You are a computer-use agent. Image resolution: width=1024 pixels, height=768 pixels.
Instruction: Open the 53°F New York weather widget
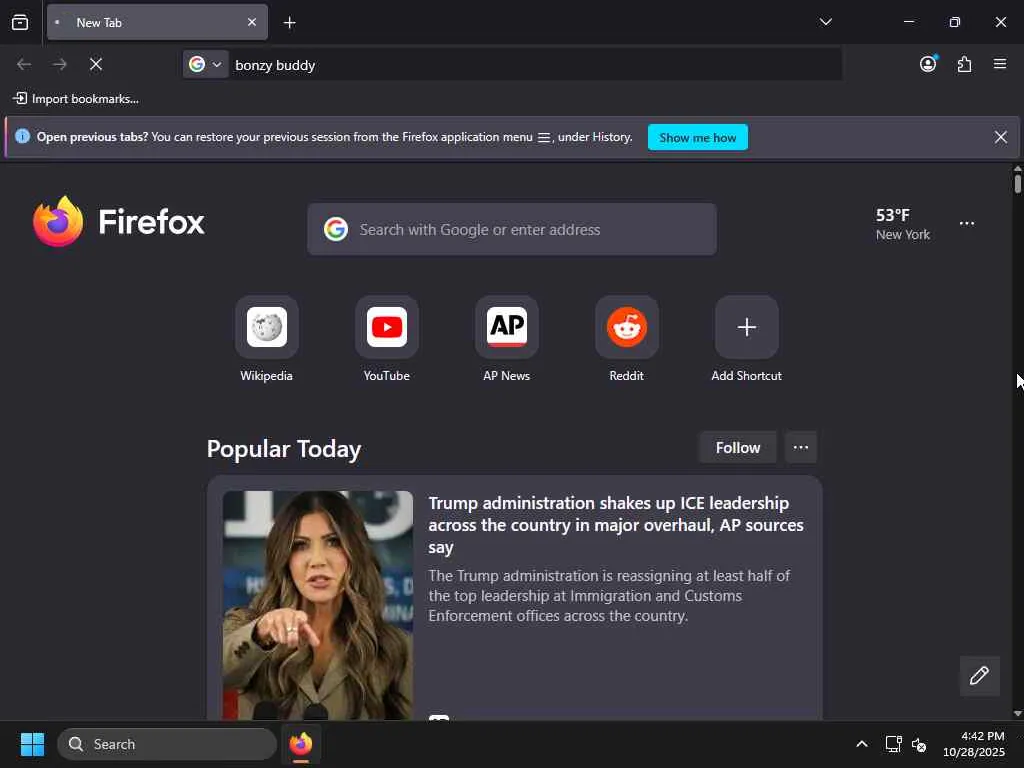(903, 224)
